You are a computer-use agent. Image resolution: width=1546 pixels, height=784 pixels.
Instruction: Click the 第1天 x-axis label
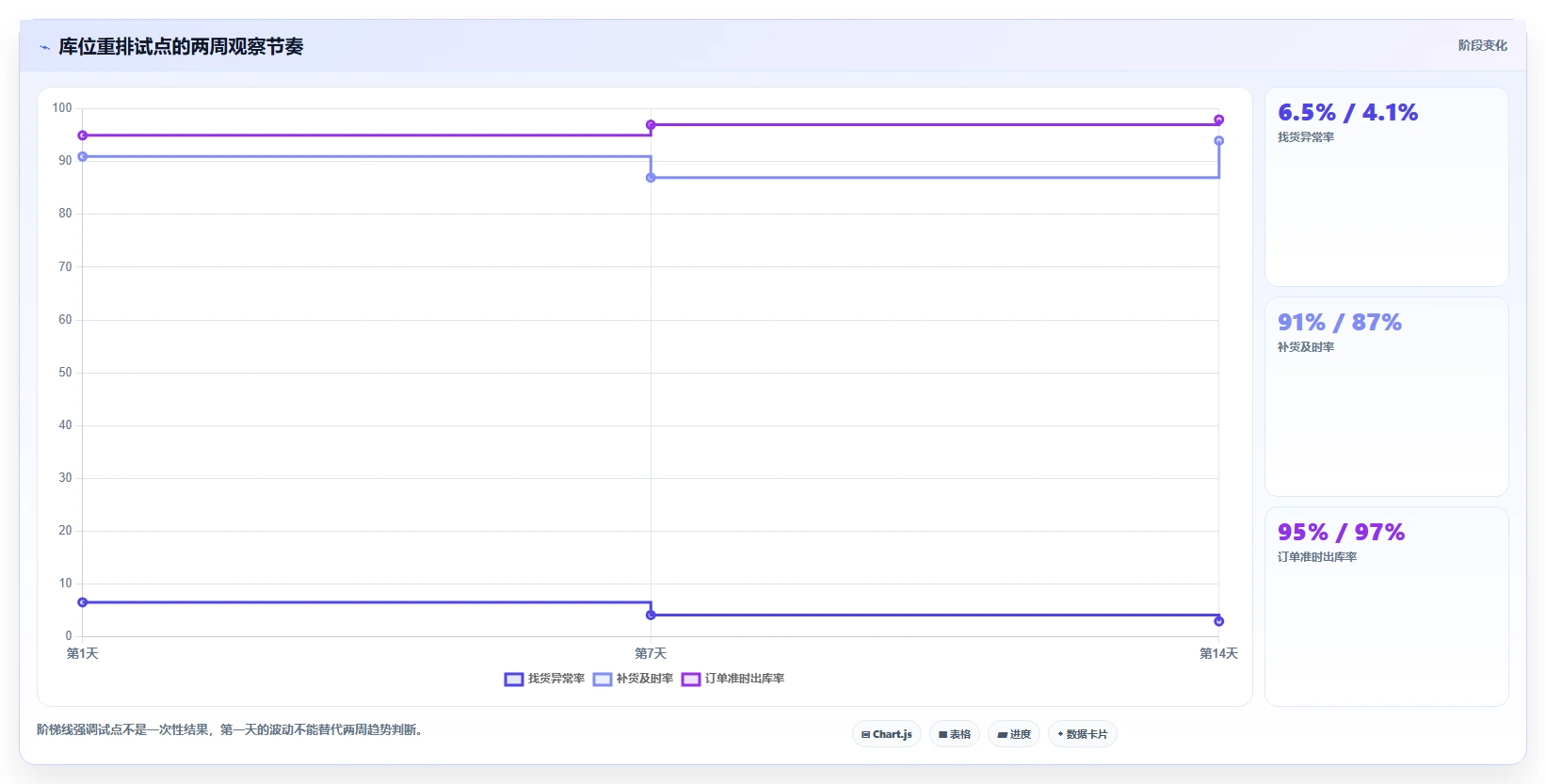[x=83, y=653]
